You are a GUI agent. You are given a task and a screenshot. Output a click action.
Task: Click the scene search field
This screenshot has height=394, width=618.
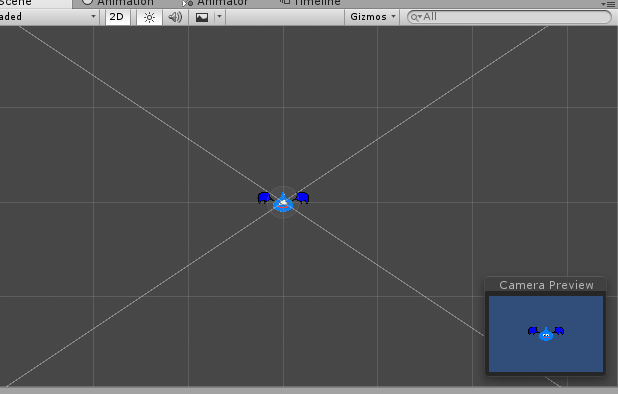point(509,17)
